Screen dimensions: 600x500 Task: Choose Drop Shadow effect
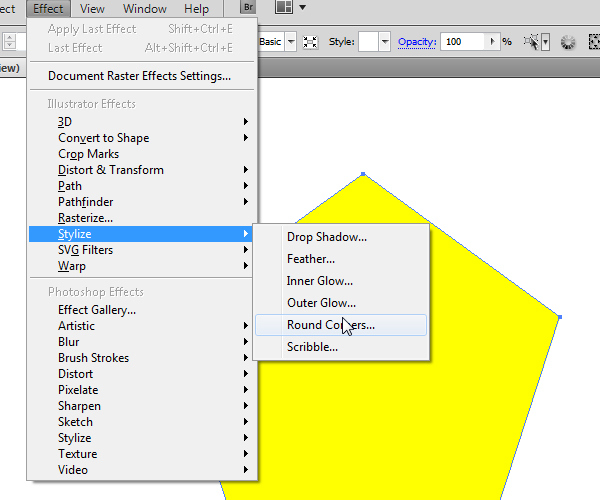click(341, 237)
